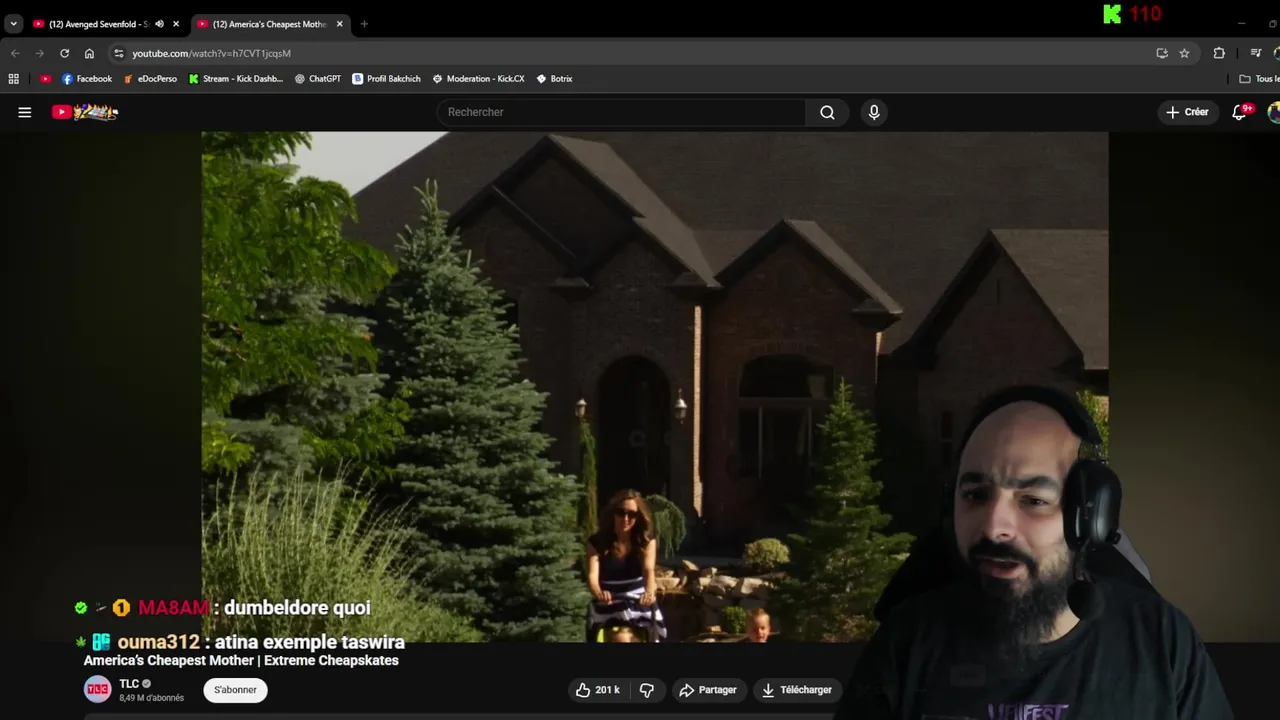This screenshot has width=1280, height=720.
Task: Go to browser home page
Action: (x=89, y=53)
